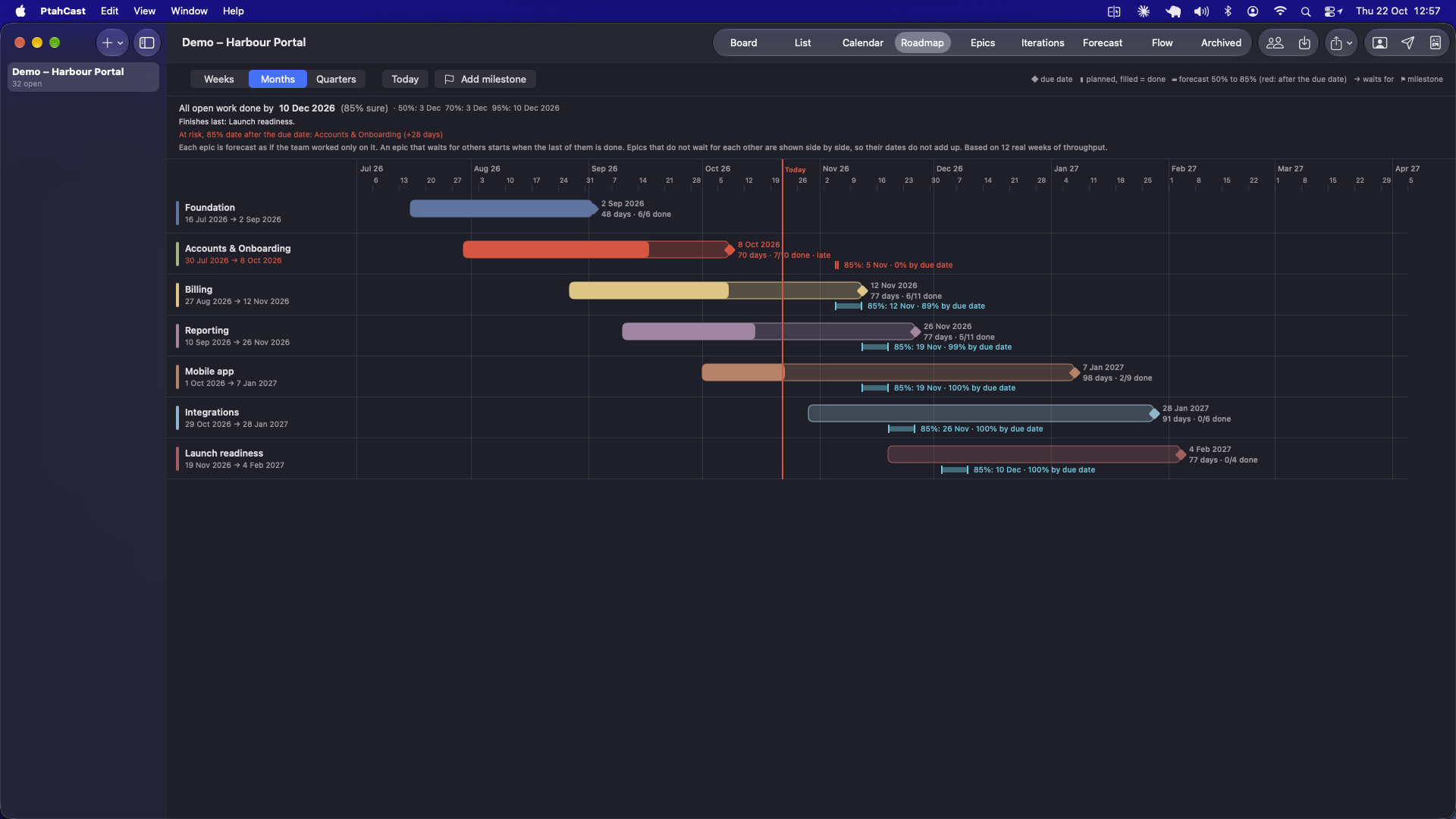Show the Archived tab

(x=1221, y=43)
